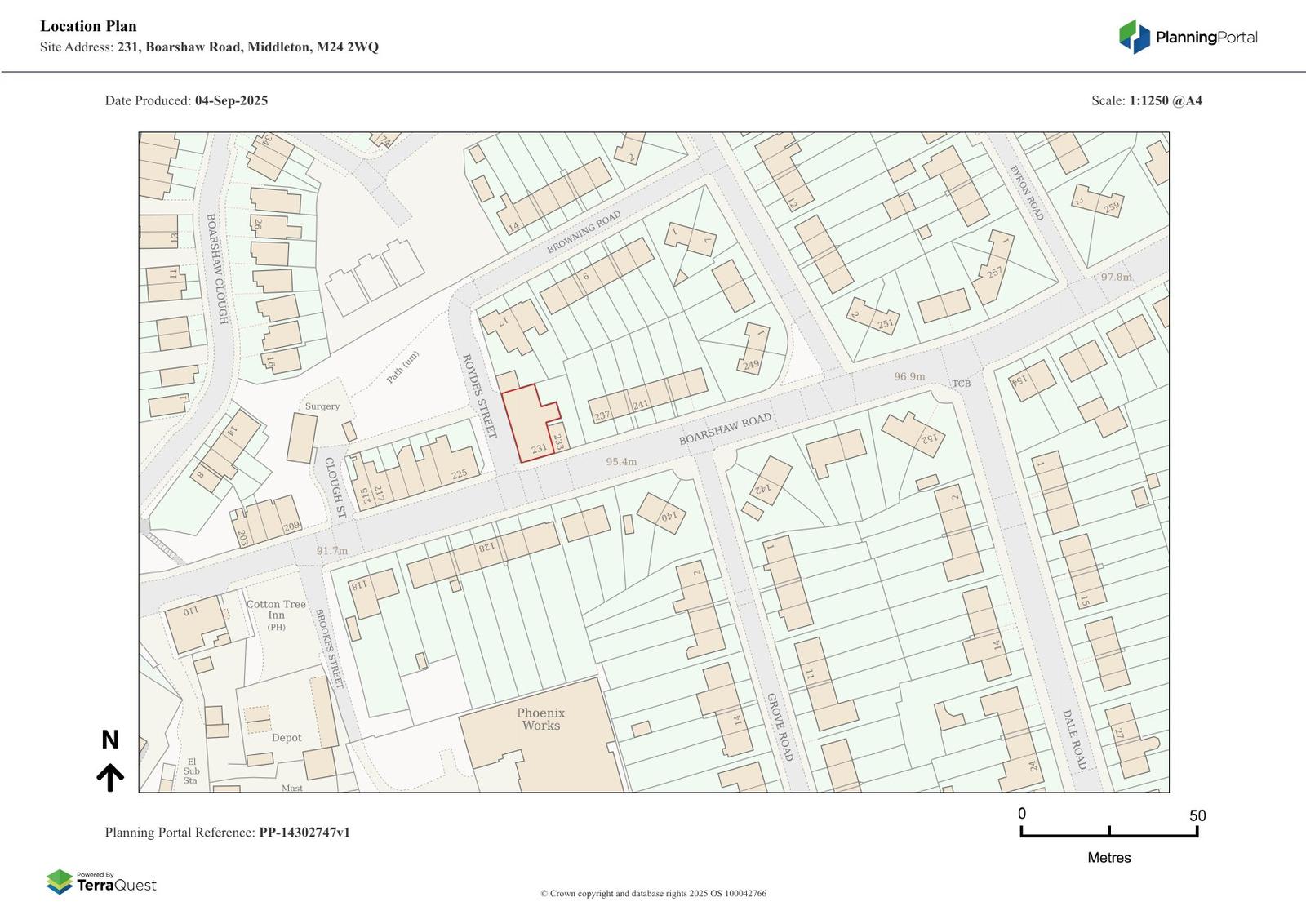Viewport: 1306px width, 924px height.
Task: Click the Depot label on the map
Action: (x=287, y=738)
